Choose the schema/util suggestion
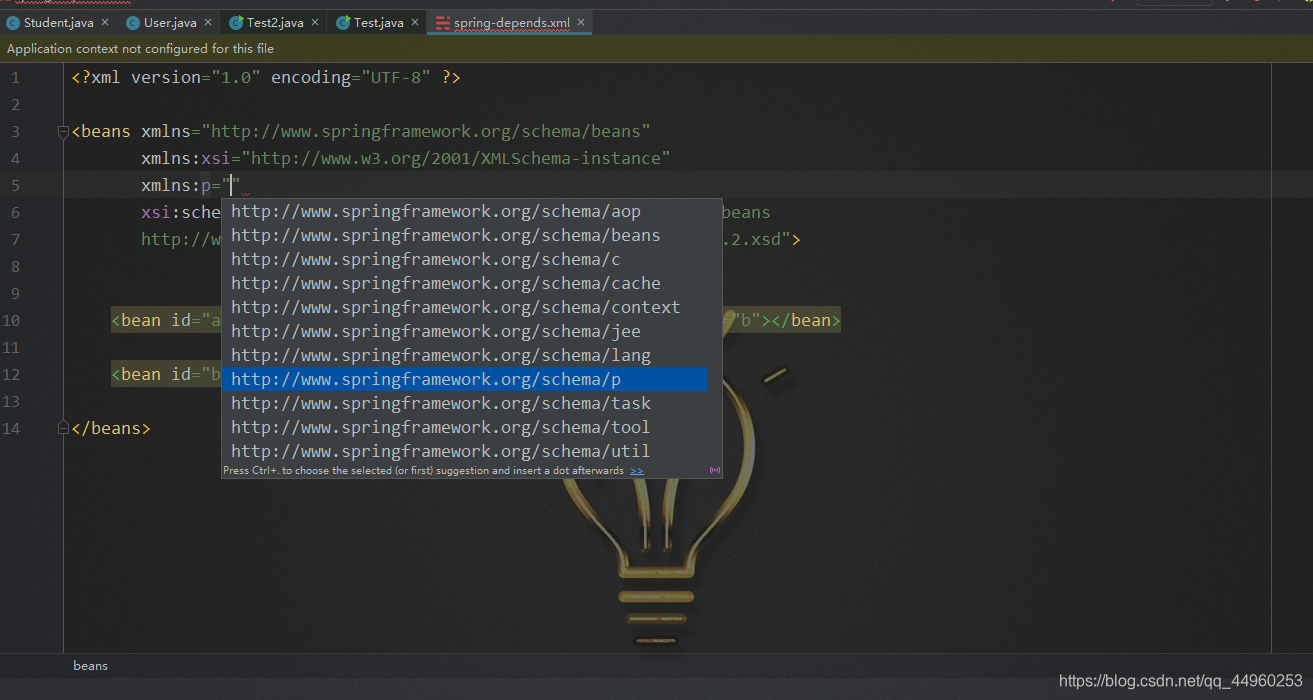Viewport: 1313px width, 700px height. pos(465,452)
